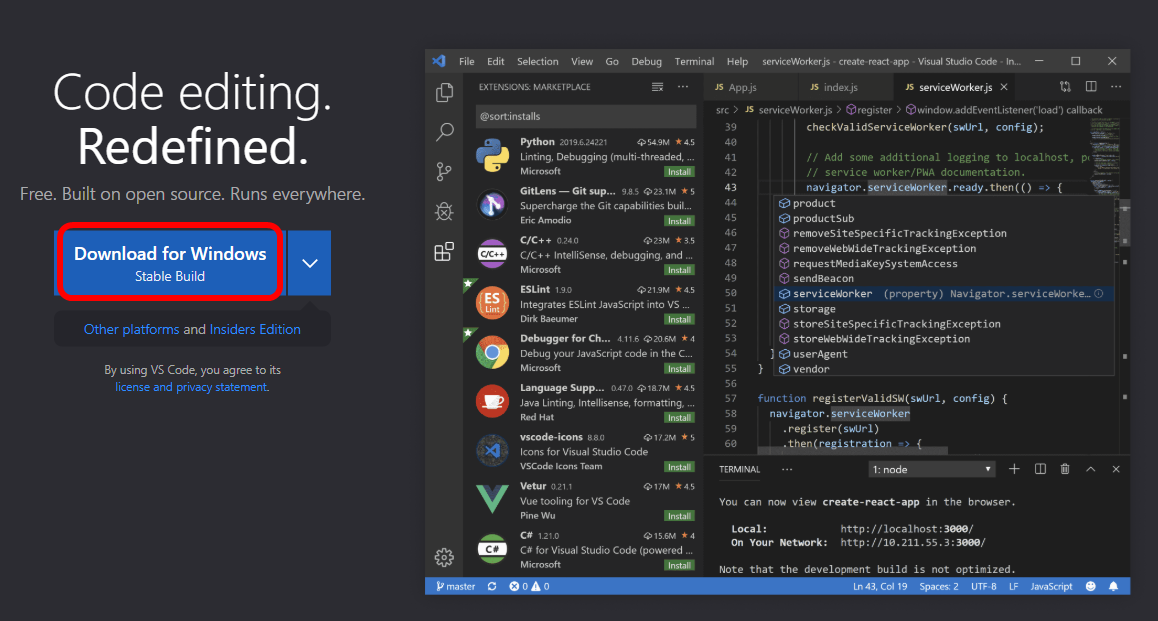Click the Download for Windows button

[170, 263]
